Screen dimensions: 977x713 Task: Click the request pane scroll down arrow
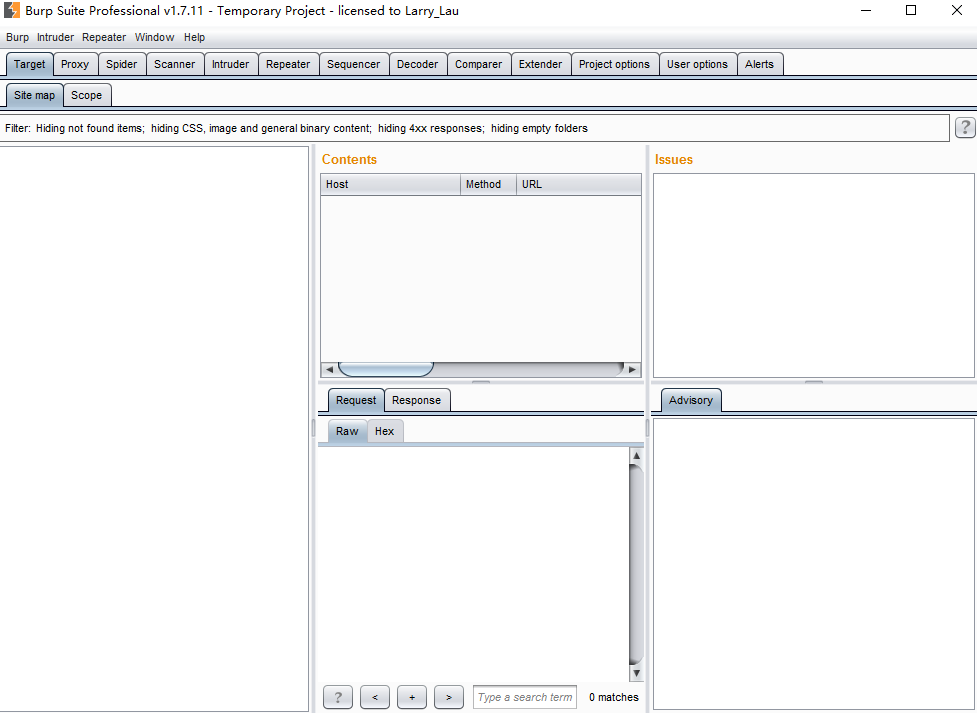(636, 673)
